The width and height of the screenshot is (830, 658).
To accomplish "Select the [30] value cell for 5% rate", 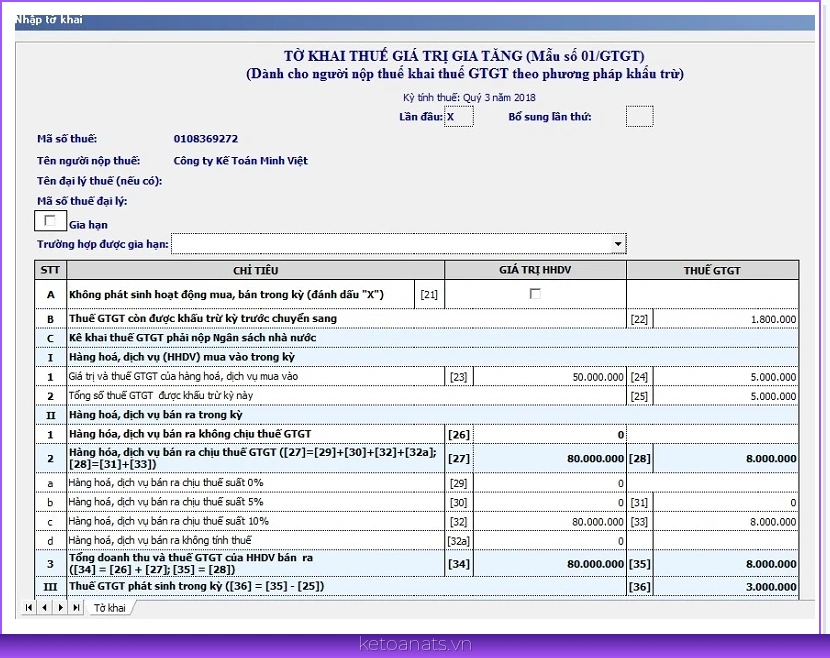I will click(x=549, y=502).
